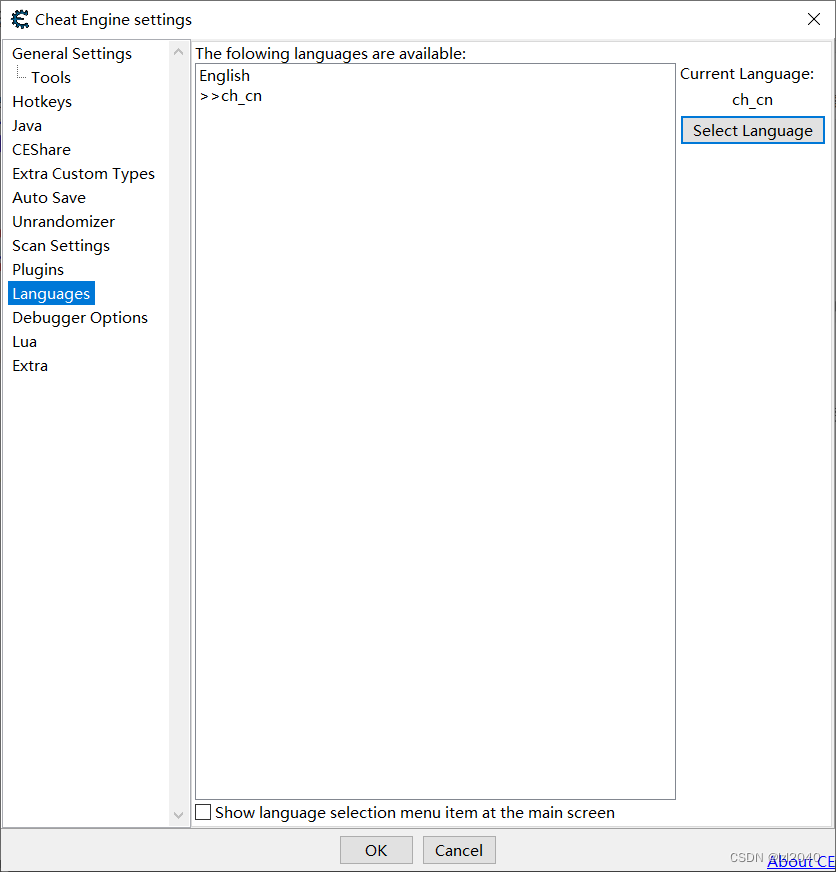Click the sidebar scroll up arrow

pyautogui.click(x=179, y=52)
